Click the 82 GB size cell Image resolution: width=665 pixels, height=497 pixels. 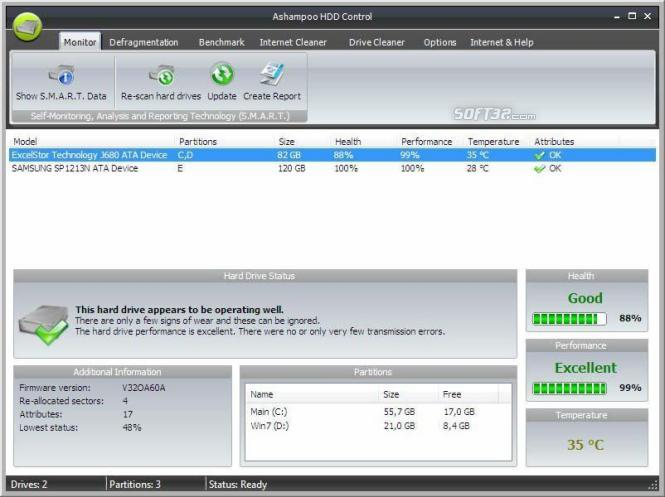(289, 155)
